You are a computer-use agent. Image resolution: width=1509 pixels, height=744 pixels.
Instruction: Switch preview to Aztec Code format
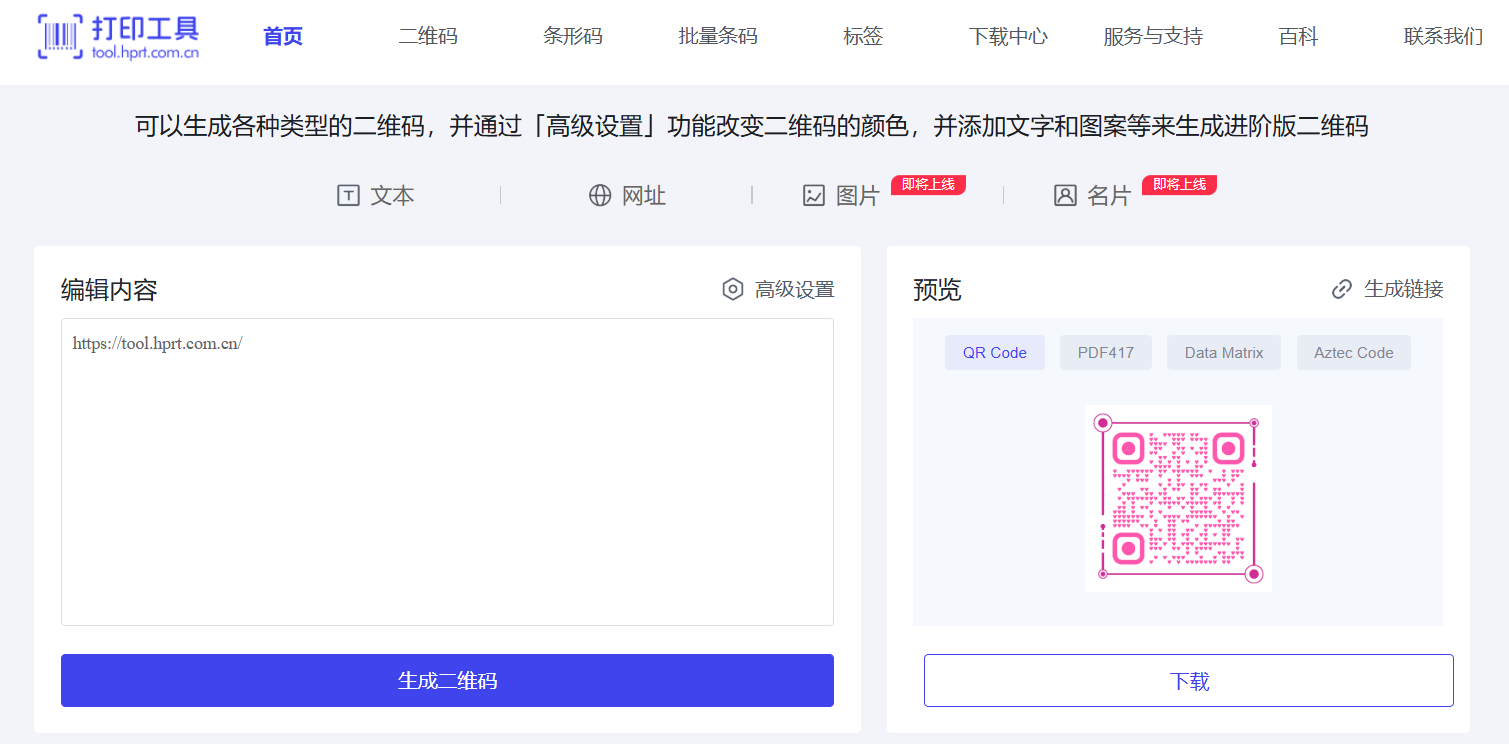click(x=1354, y=353)
